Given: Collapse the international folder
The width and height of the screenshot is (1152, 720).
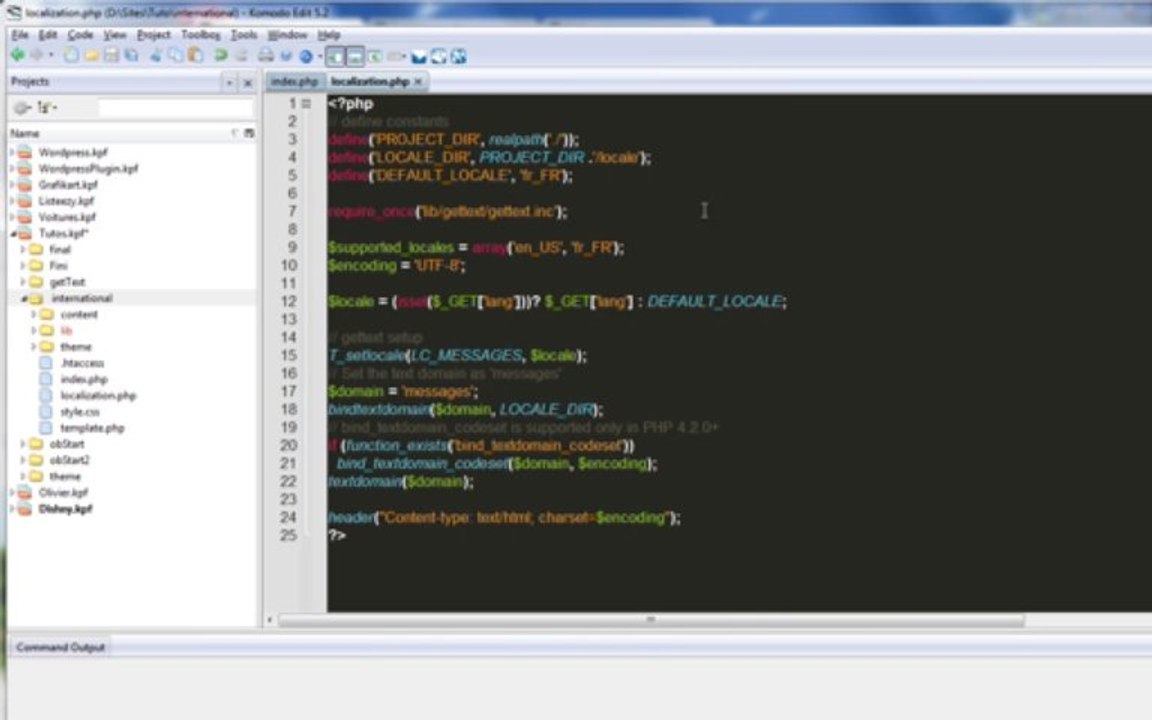Looking at the screenshot, I should tap(23, 298).
